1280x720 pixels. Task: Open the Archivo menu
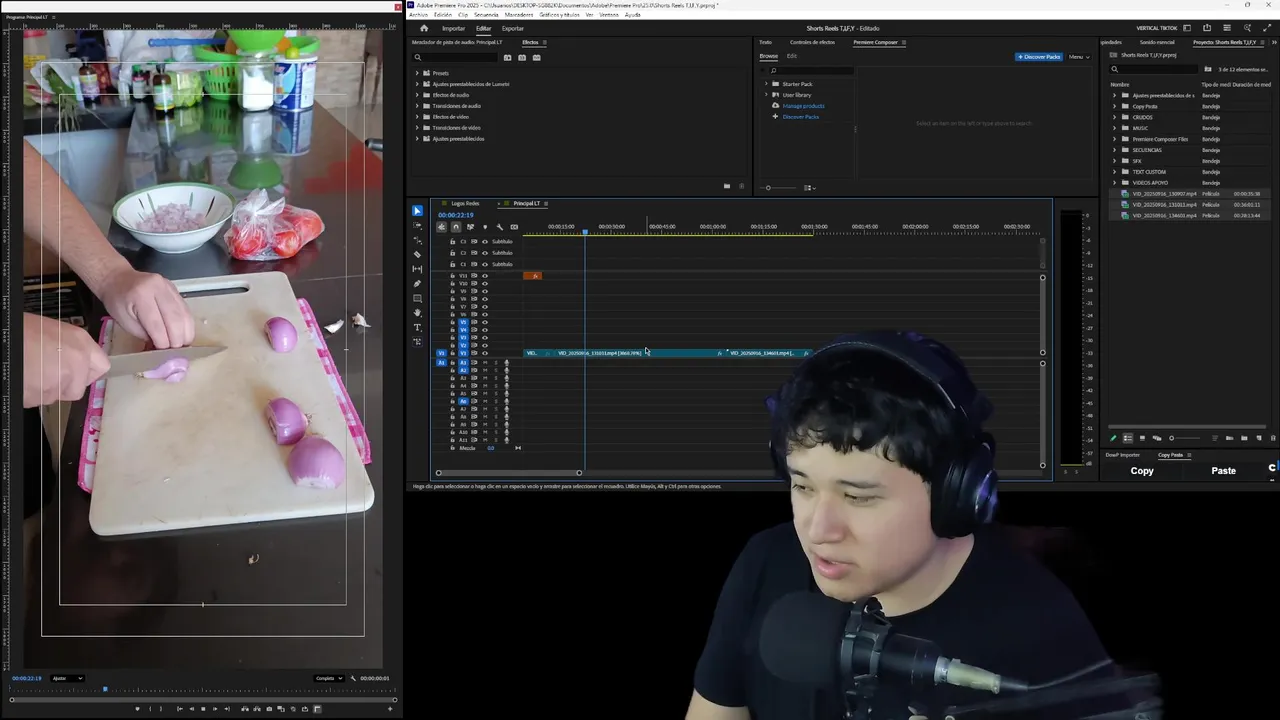(x=418, y=14)
